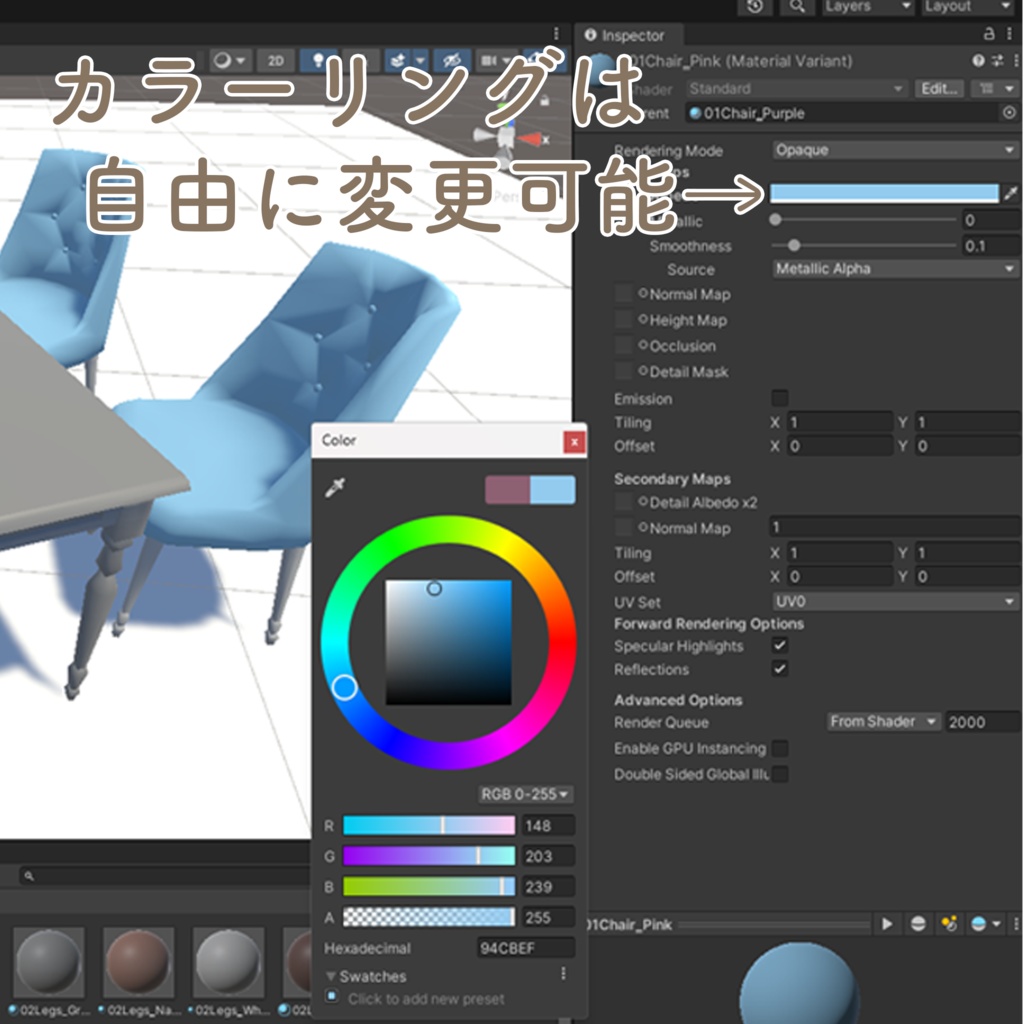Select the camera icon in scene toolbar

coord(490,61)
